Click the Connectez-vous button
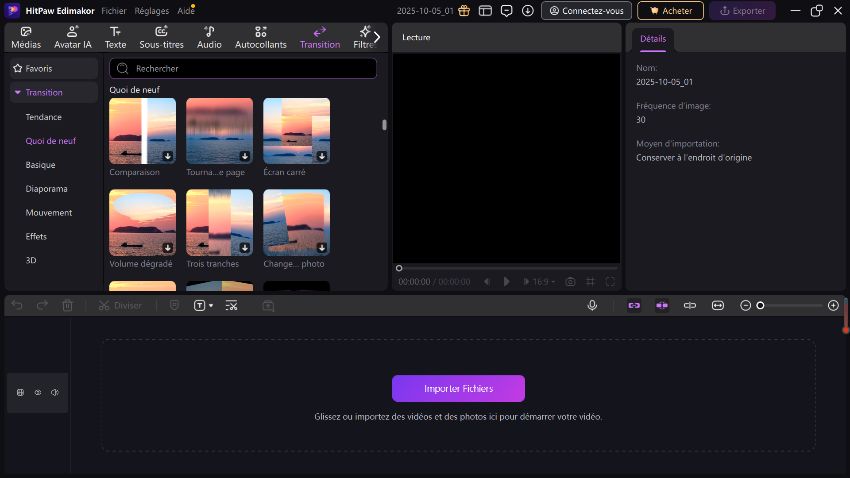850x478 pixels. coord(586,10)
